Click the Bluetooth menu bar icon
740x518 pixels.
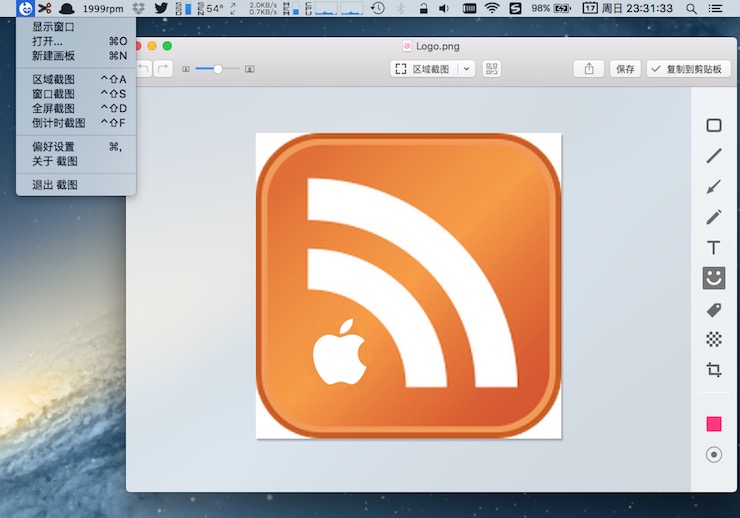click(400, 8)
